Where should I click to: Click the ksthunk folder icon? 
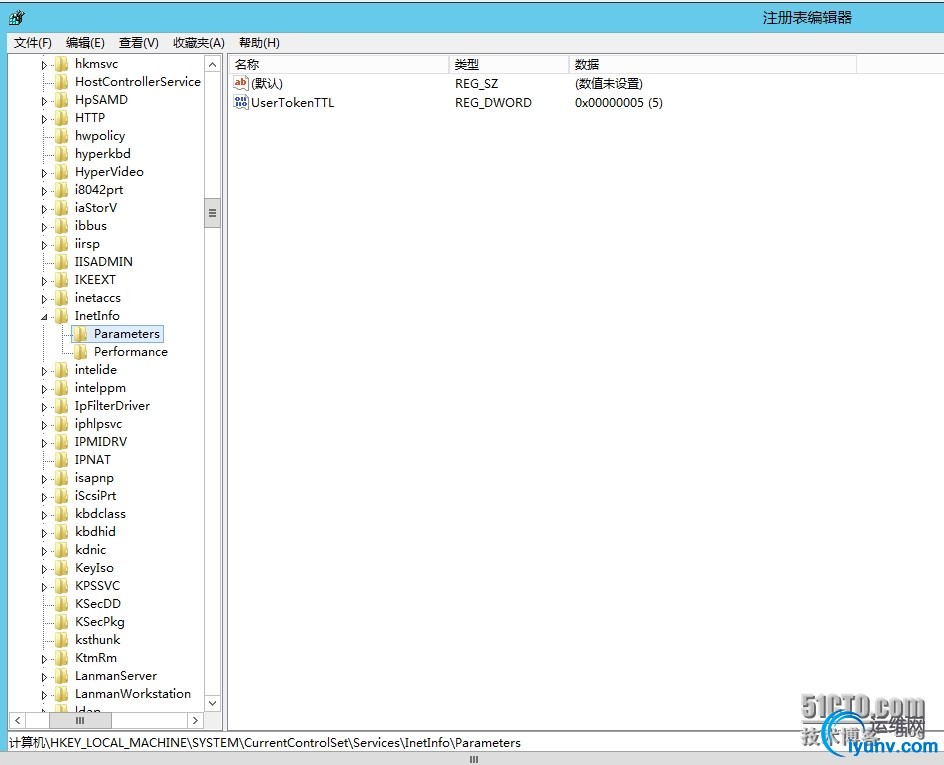[x=61, y=640]
